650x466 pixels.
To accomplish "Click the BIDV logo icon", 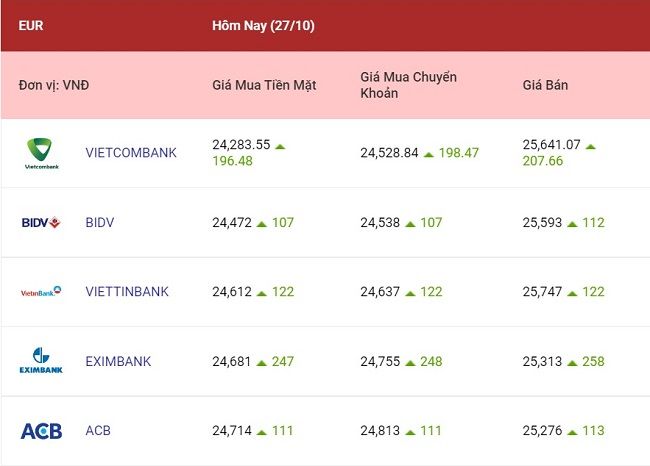I will 41,223.
